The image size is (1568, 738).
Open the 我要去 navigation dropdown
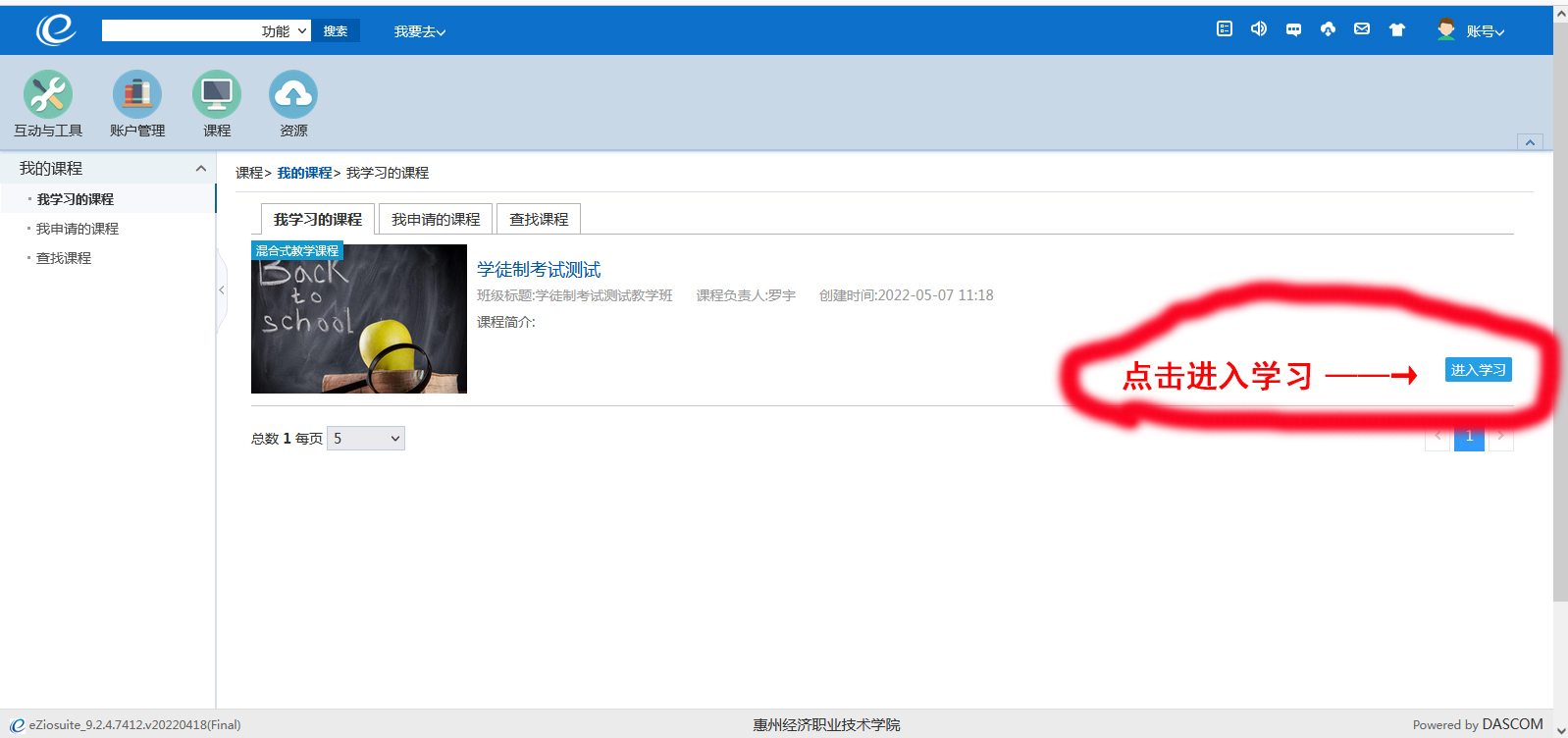coord(420,31)
